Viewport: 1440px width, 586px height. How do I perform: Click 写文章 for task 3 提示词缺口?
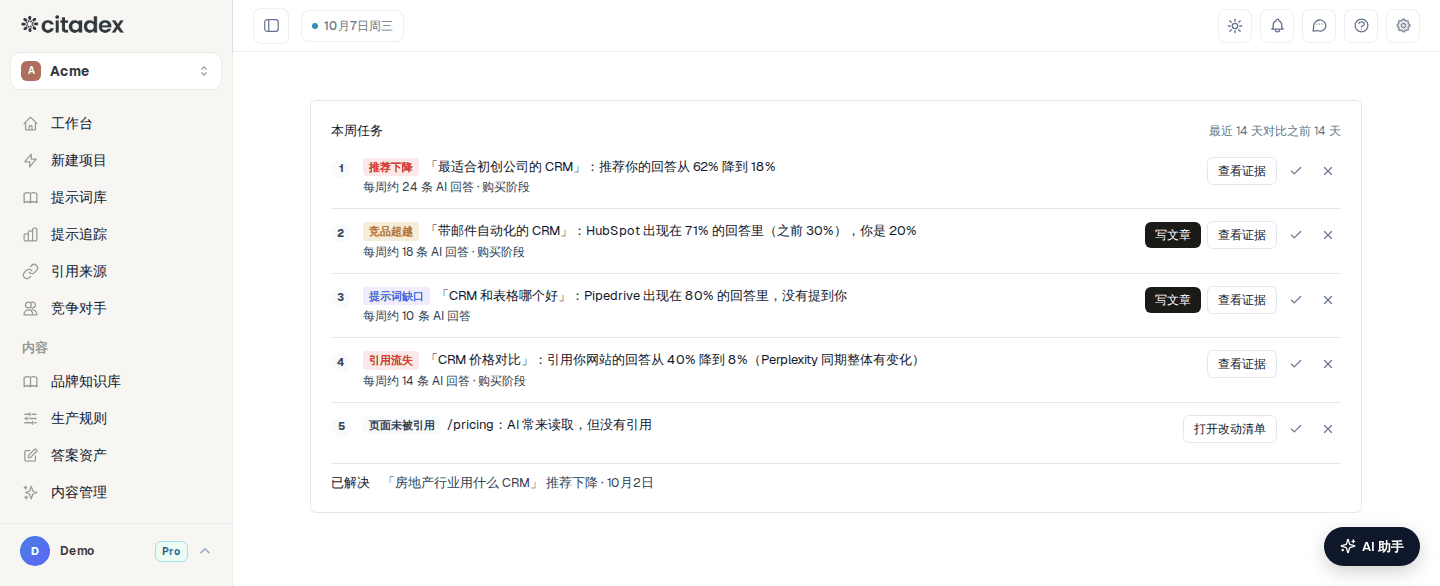[1173, 300]
